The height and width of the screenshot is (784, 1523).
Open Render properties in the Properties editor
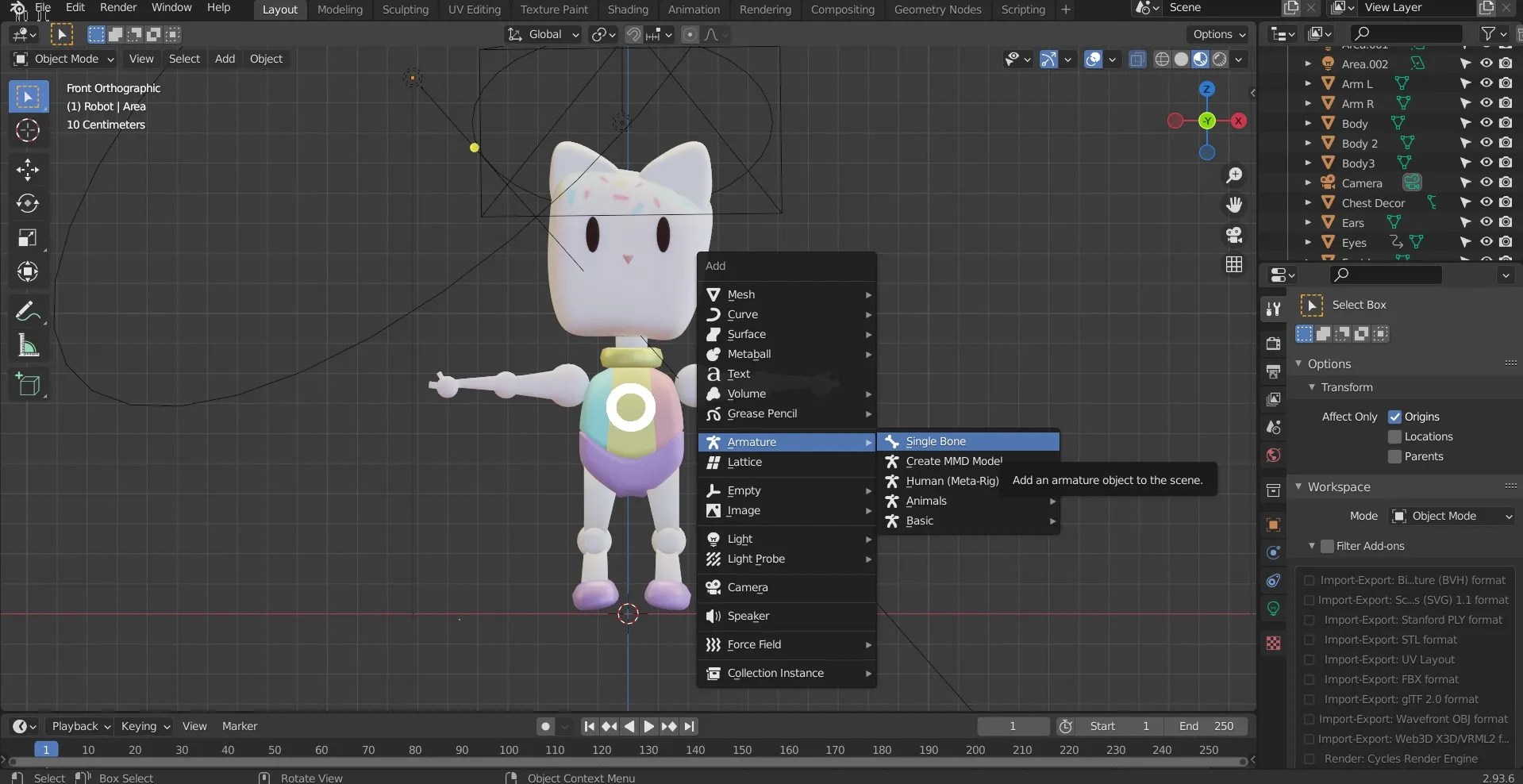pos(1273,344)
